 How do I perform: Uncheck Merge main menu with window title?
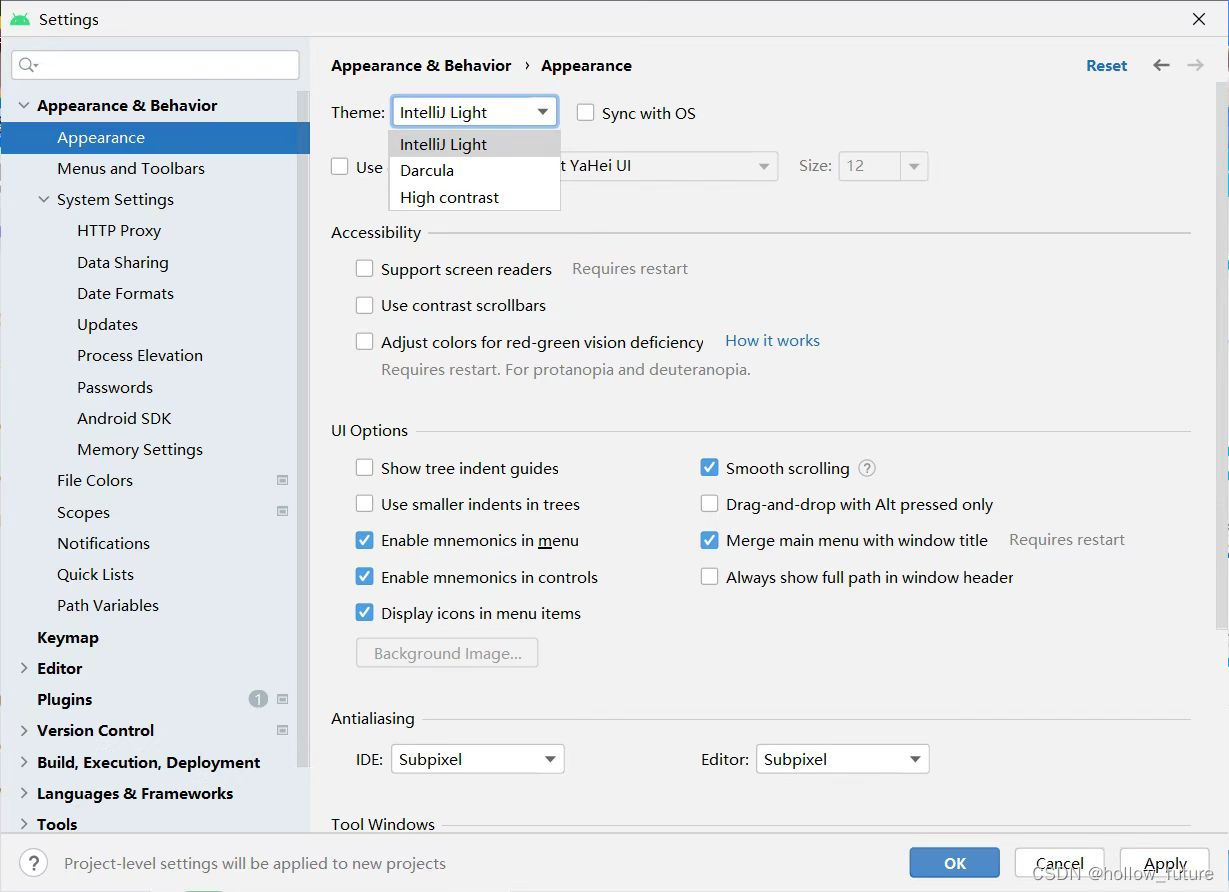[710, 540]
